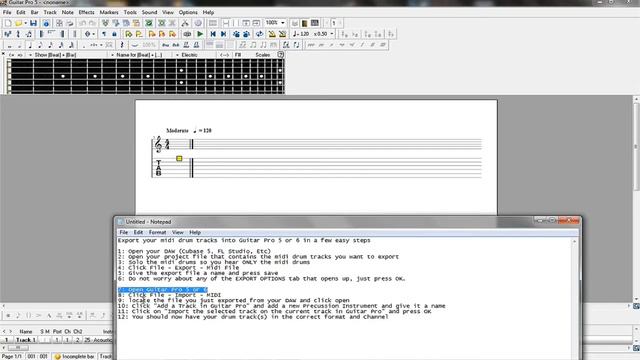Click the help icon beside Scales
640x360 pixels.
pos(280,55)
